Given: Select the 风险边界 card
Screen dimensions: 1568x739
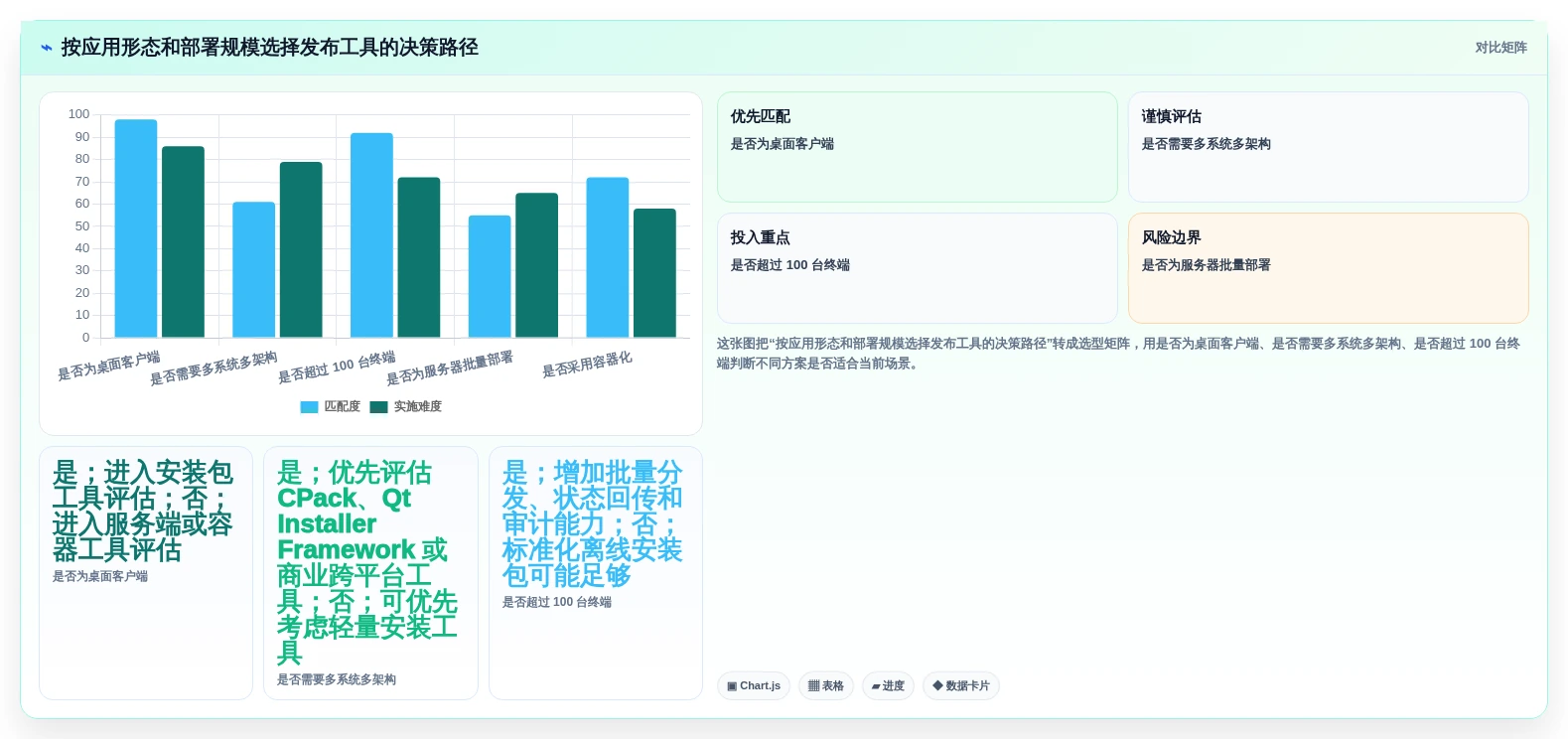Looking at the screenshot, I should tap(1328, 268).
